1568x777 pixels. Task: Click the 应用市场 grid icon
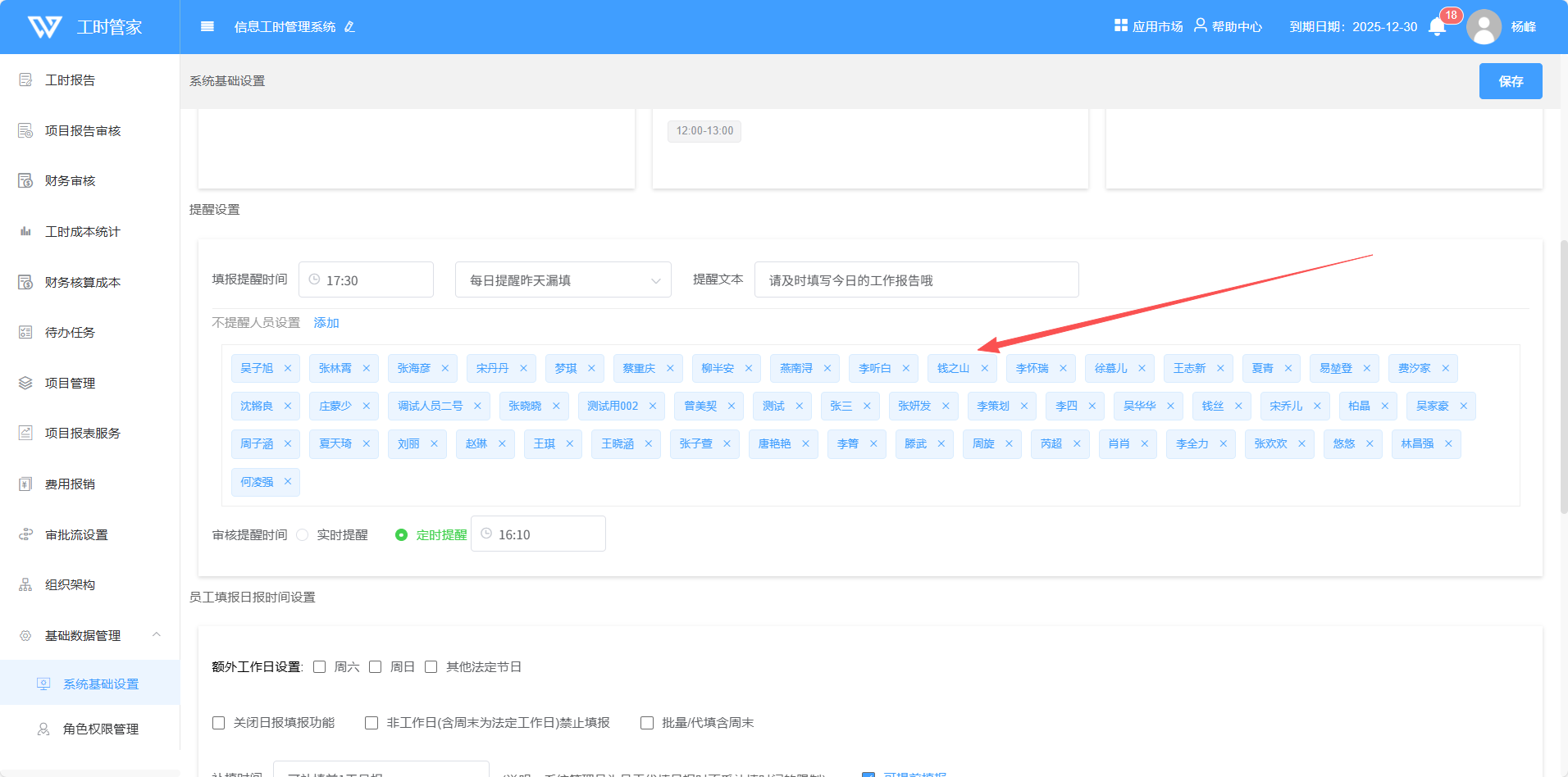(x=1120, y=25)
